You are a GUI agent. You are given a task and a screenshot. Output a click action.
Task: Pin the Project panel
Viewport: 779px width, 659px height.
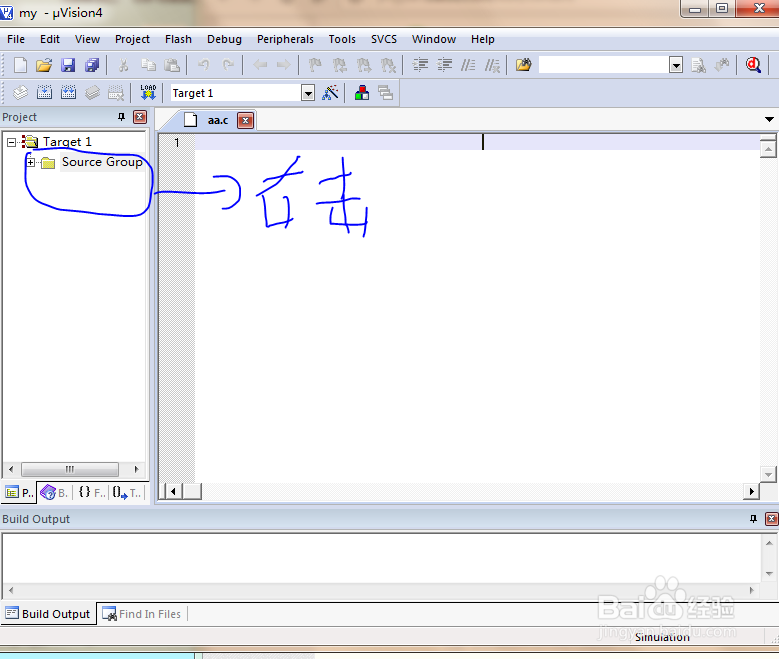tap(121, 117)
